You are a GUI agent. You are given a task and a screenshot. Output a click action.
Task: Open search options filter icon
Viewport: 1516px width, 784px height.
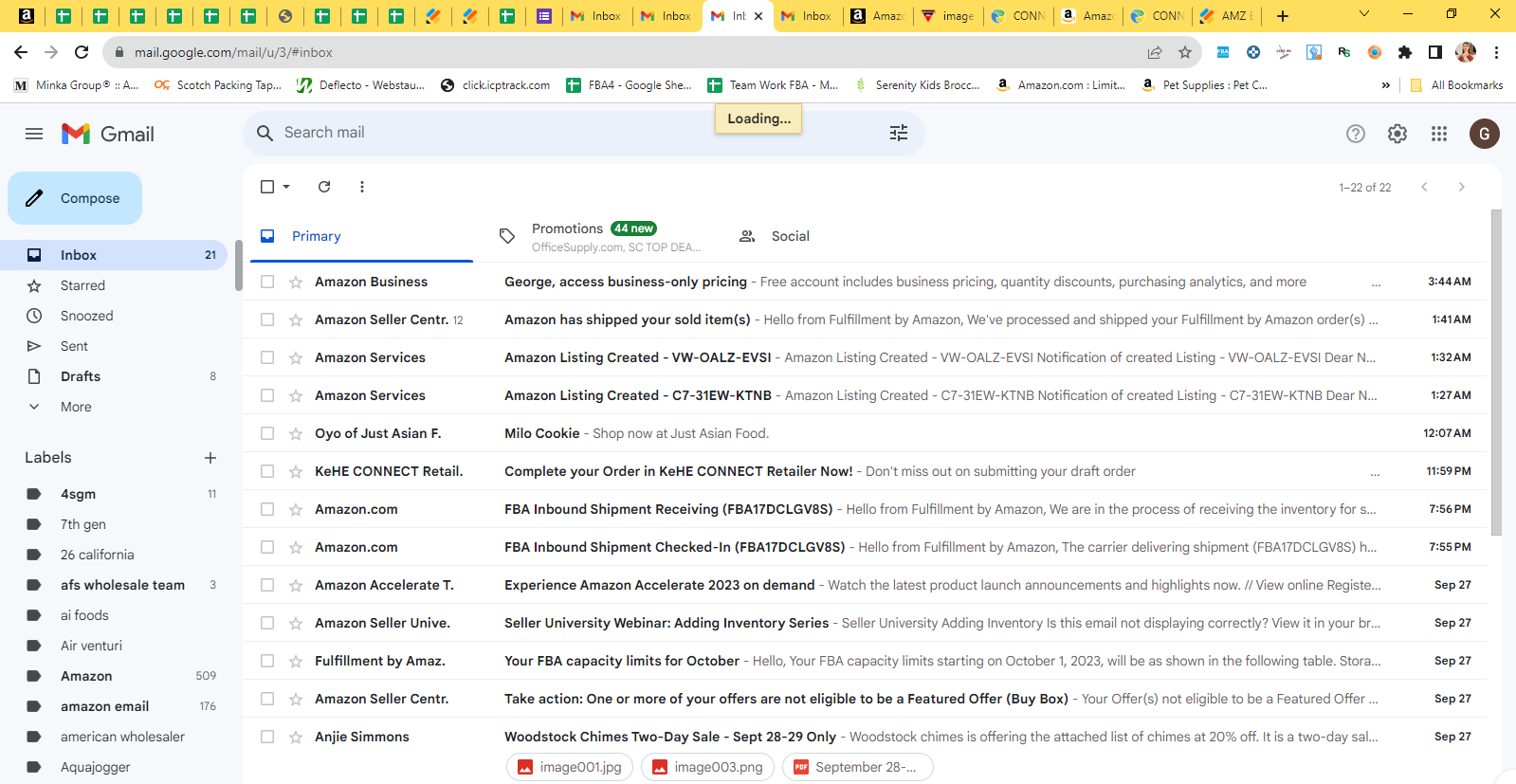click(899, 133)
